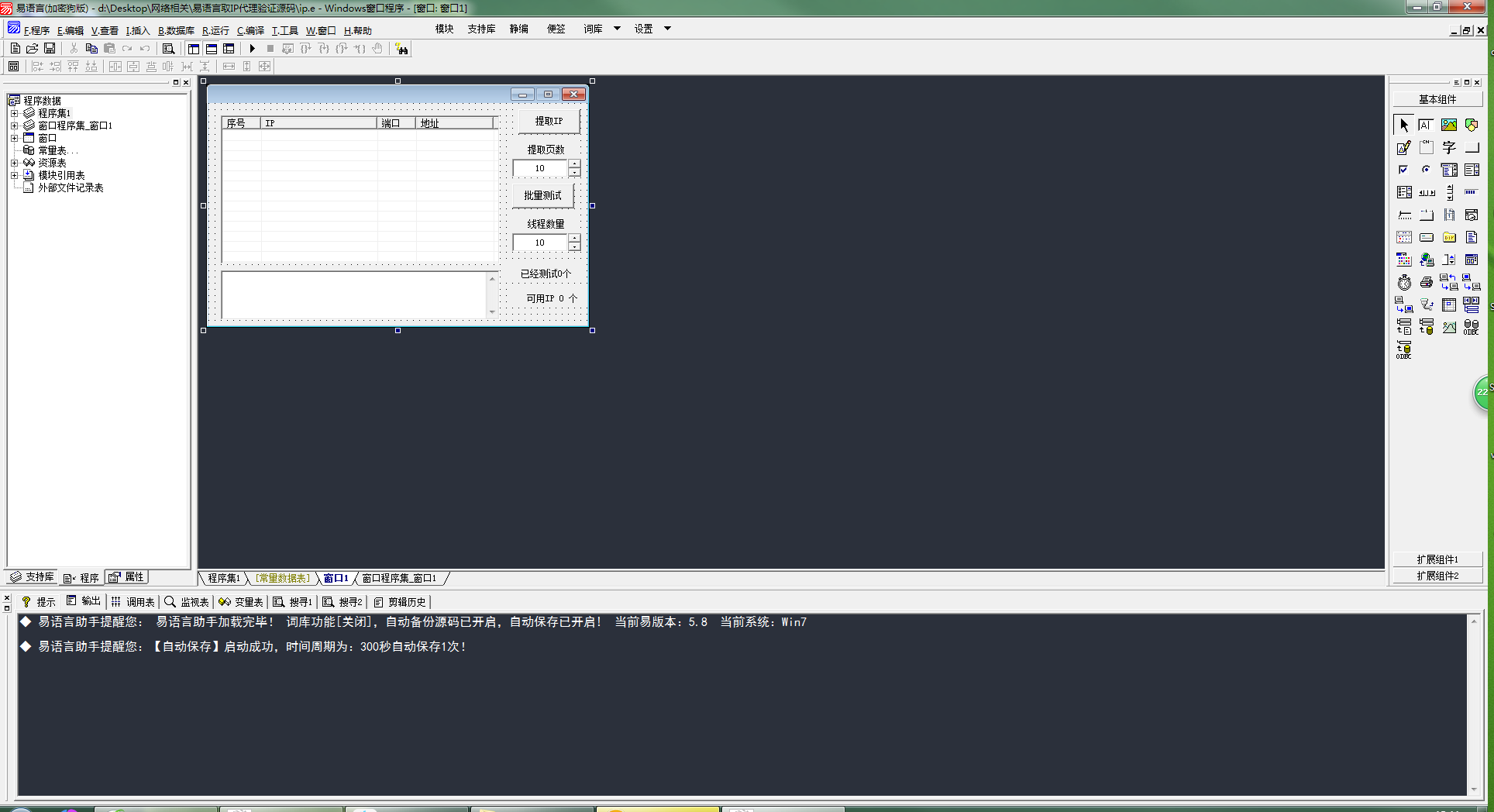
Task: Select the 外部文件记录表 tree item
Action: (71, 188)
